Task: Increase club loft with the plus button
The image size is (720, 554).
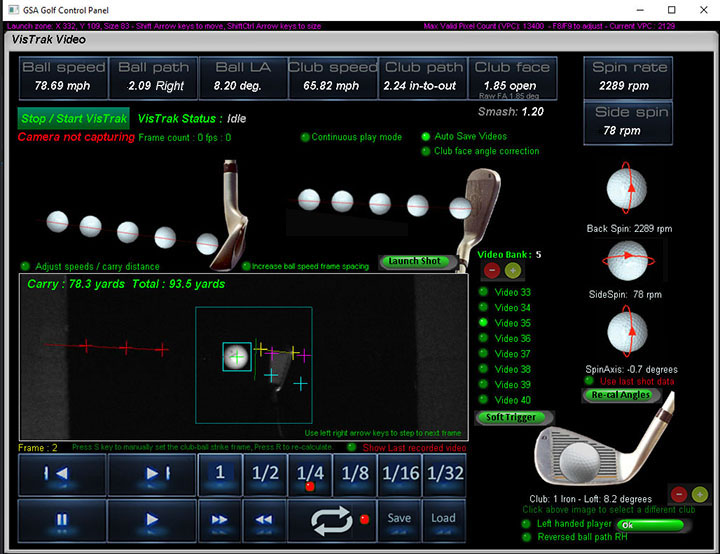Action: click(x=700, y=494)
